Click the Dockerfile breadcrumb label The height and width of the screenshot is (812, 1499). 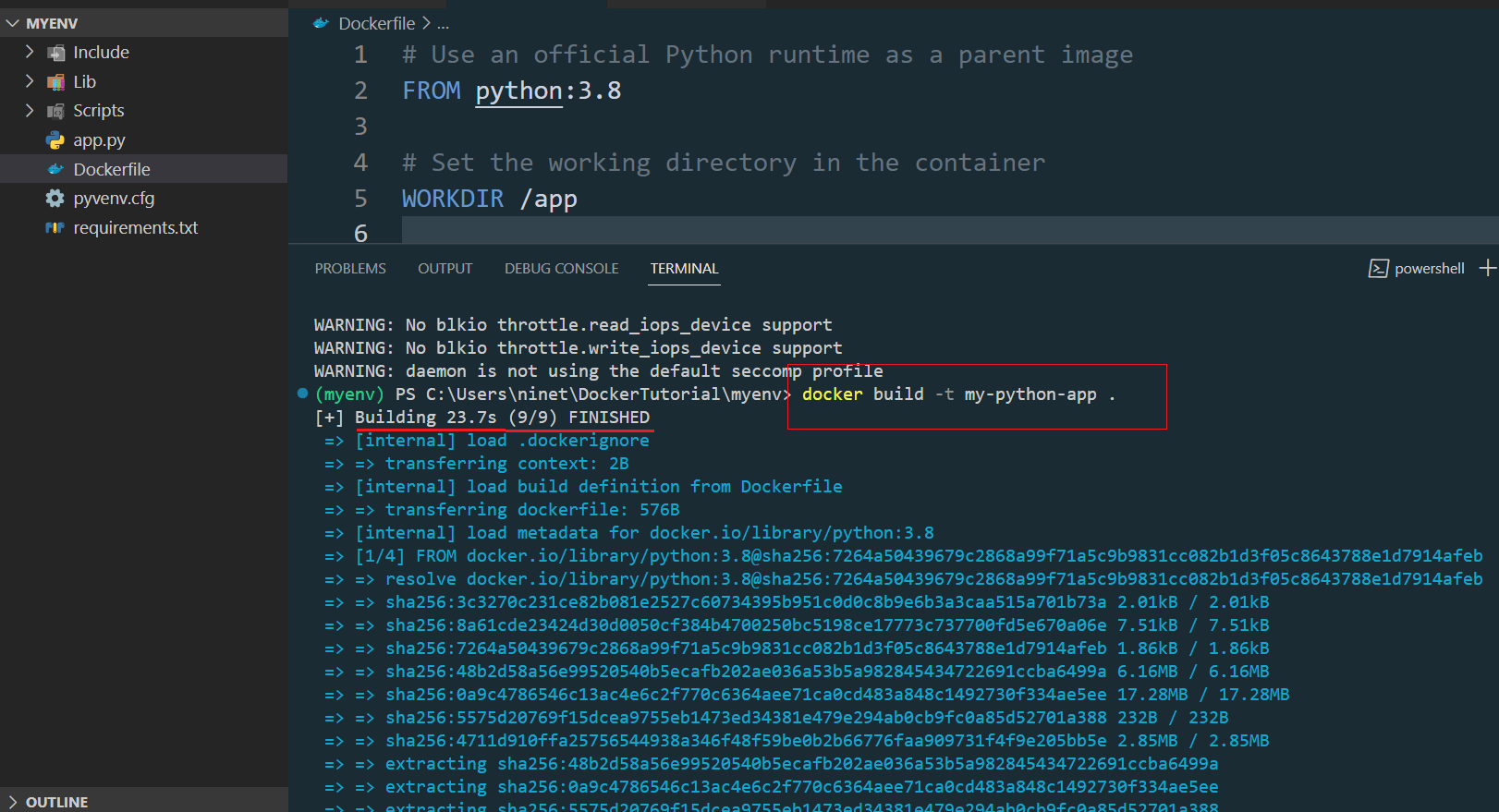click(x=377, y=23)
